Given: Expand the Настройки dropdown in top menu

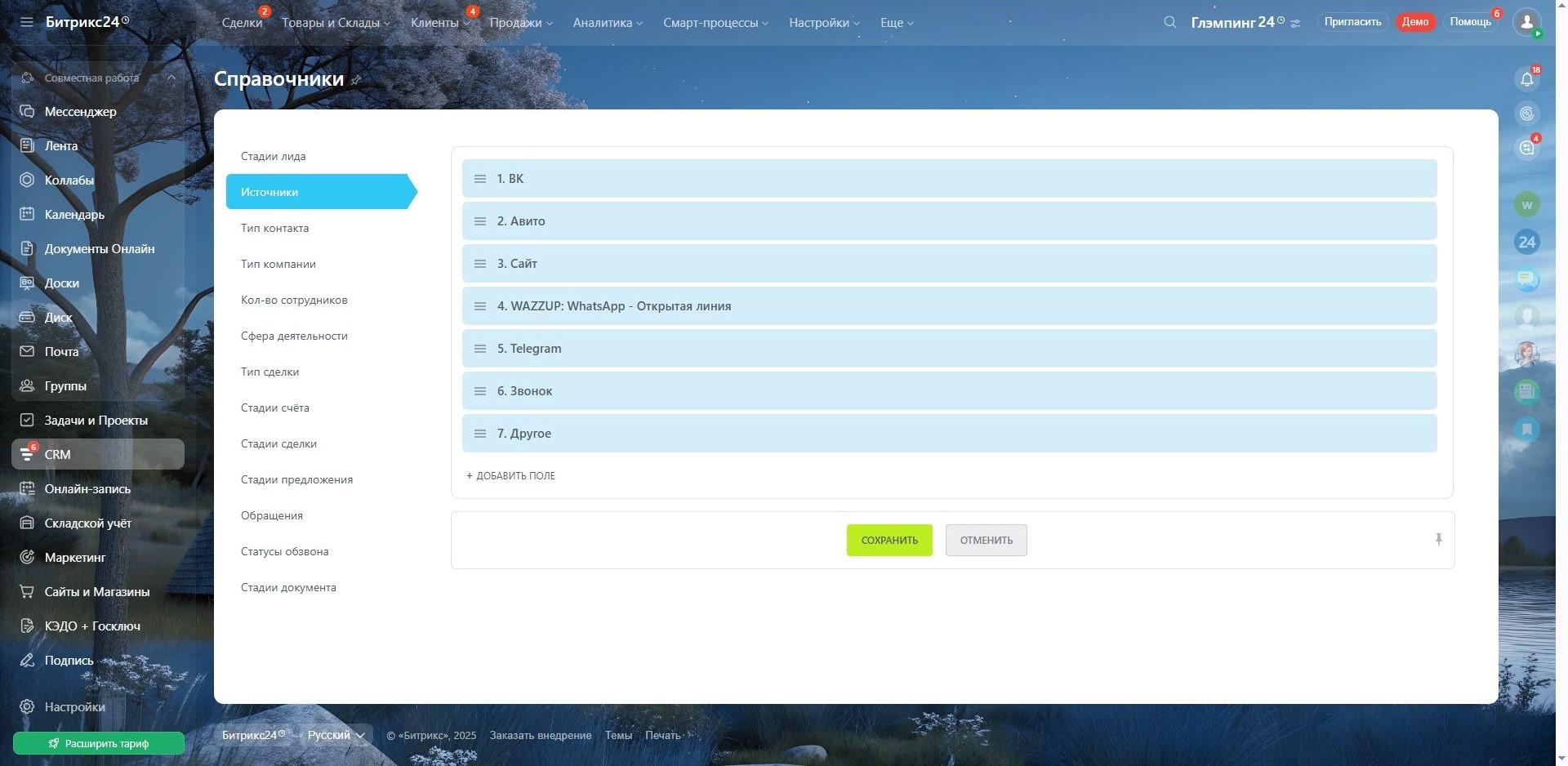Looking at the screenshot, I should [824, 23].
